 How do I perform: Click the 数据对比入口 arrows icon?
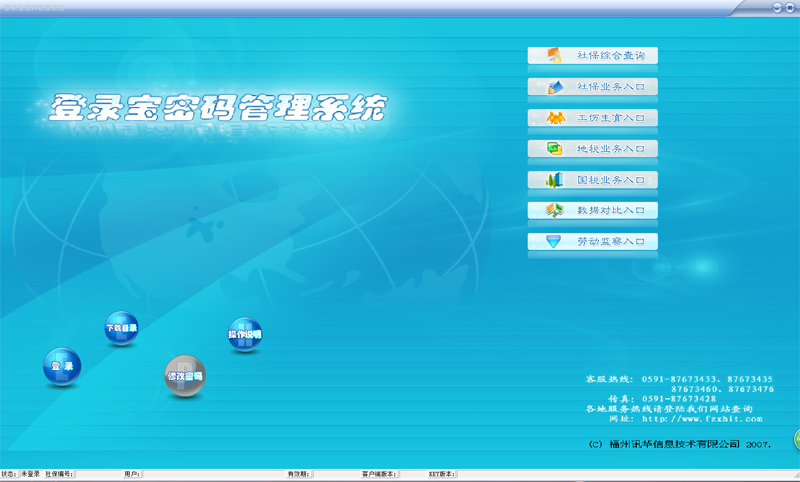coord(553,211)
